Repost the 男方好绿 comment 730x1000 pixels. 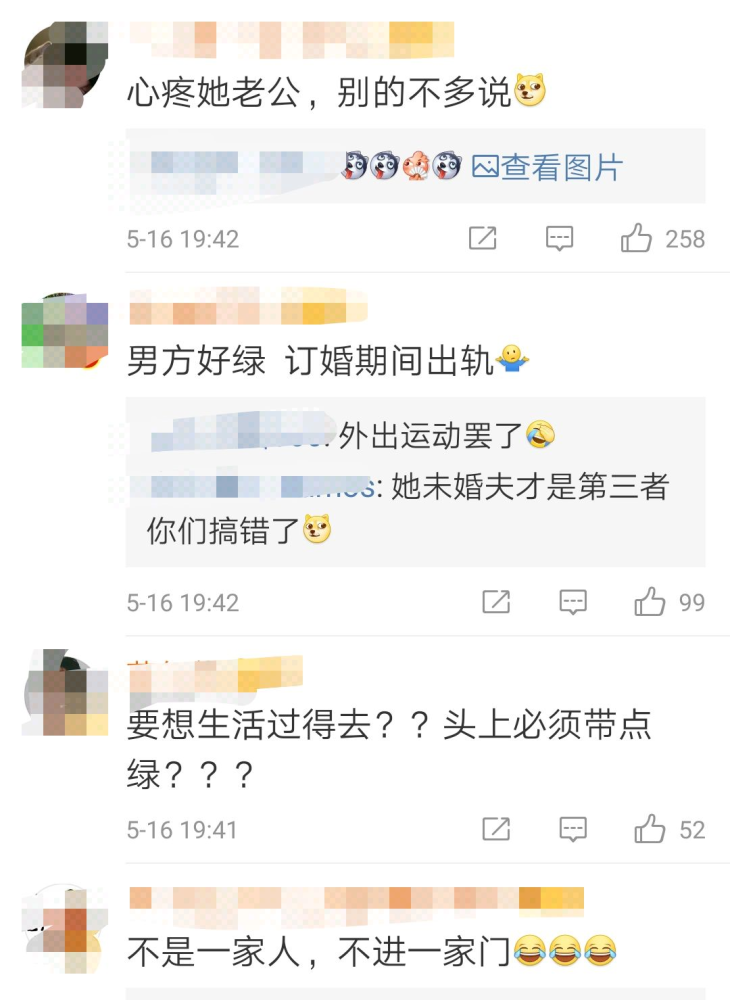click(496, 602)
